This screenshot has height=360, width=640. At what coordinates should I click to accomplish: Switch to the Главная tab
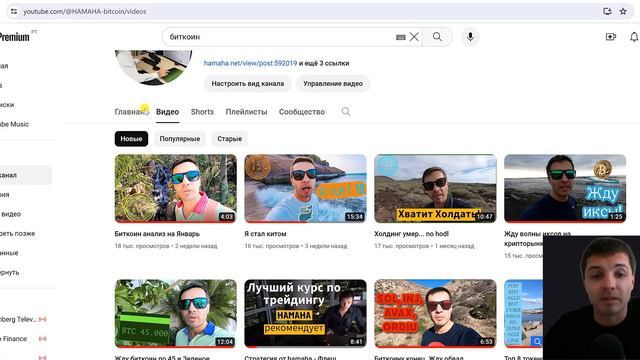(x=129, y=112)
